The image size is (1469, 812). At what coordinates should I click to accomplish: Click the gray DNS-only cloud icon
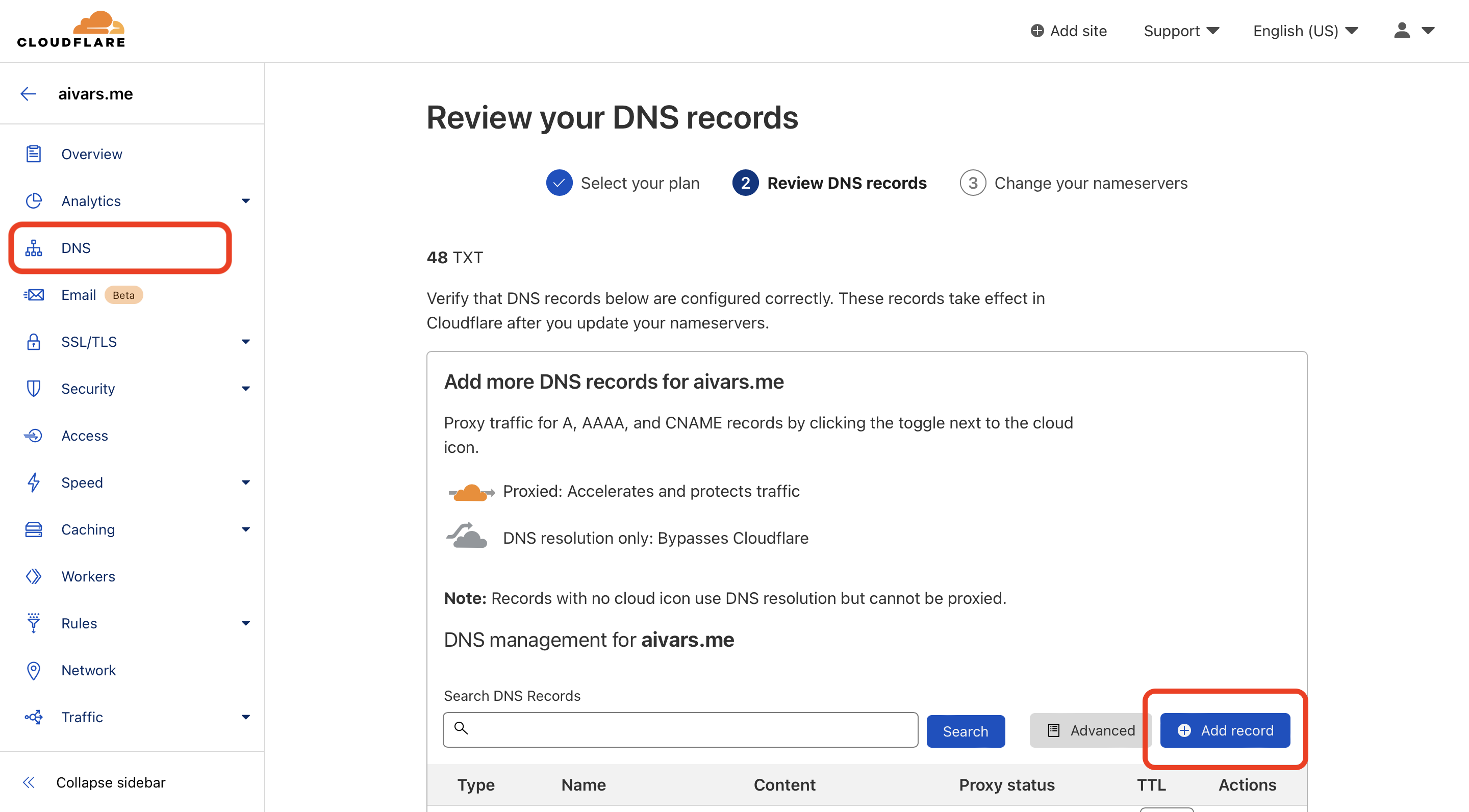coord(467,536)
